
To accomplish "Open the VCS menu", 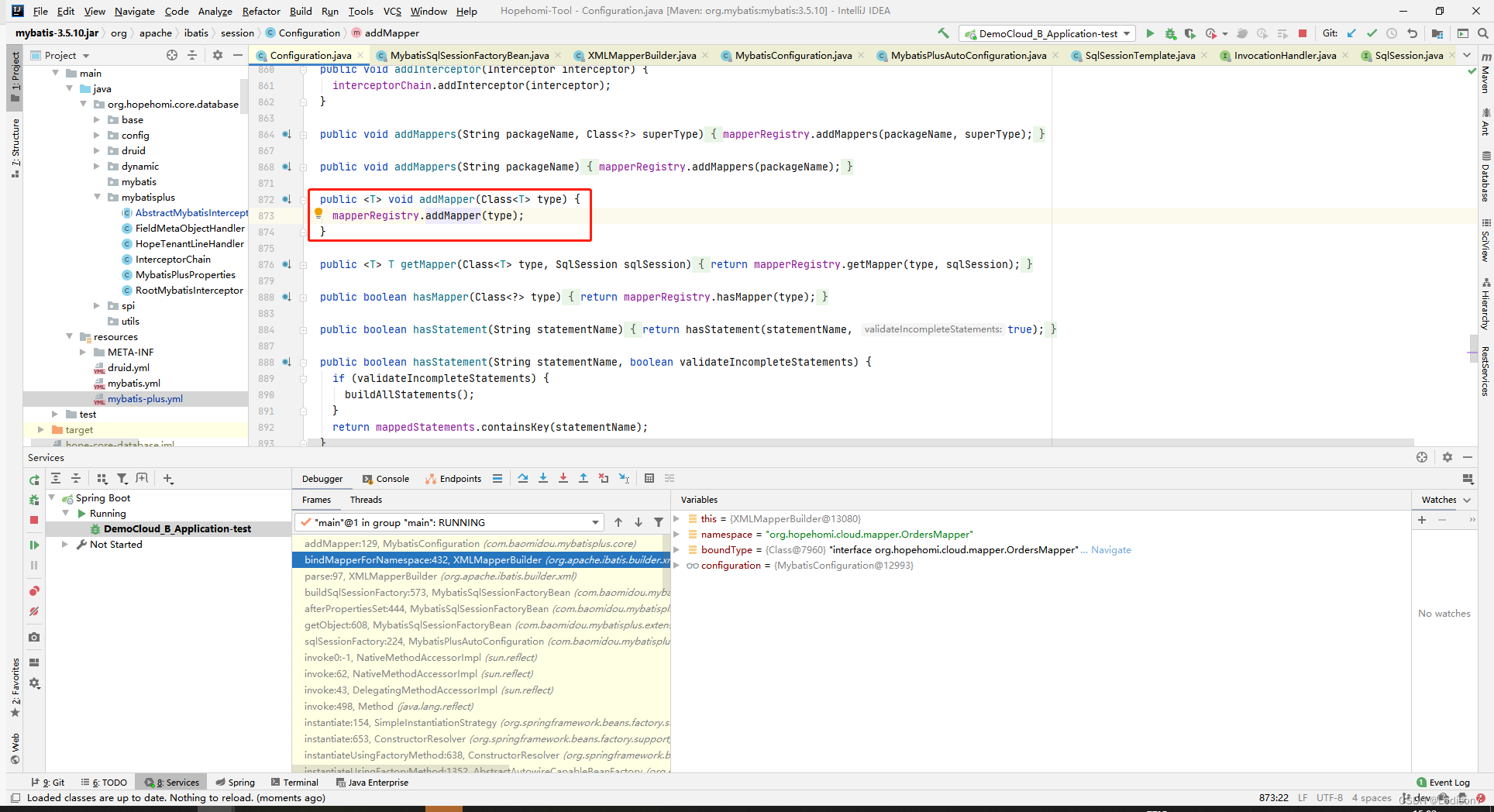I will coord(392,11).
